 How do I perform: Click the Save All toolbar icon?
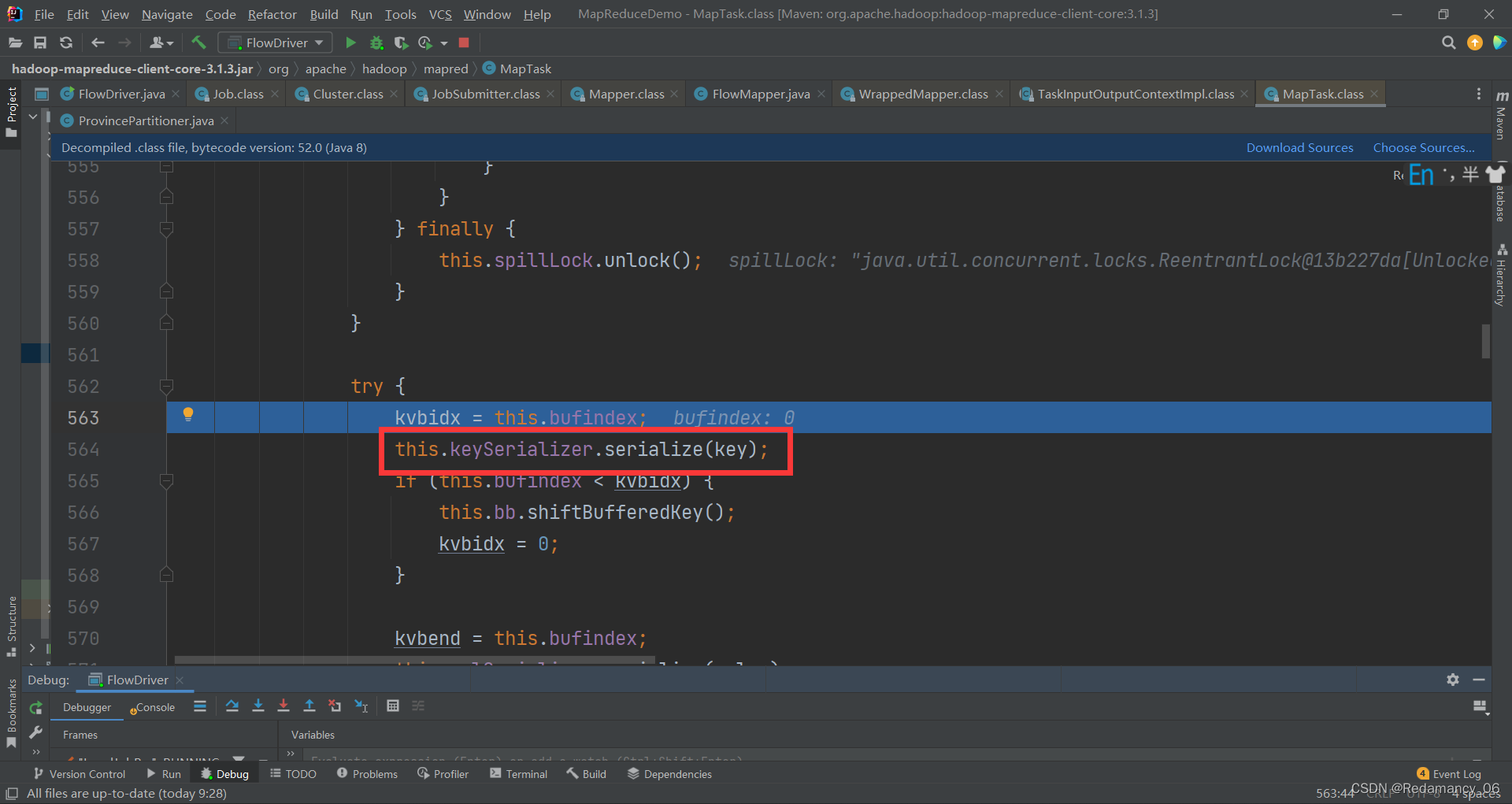click(x=40, y=43)
